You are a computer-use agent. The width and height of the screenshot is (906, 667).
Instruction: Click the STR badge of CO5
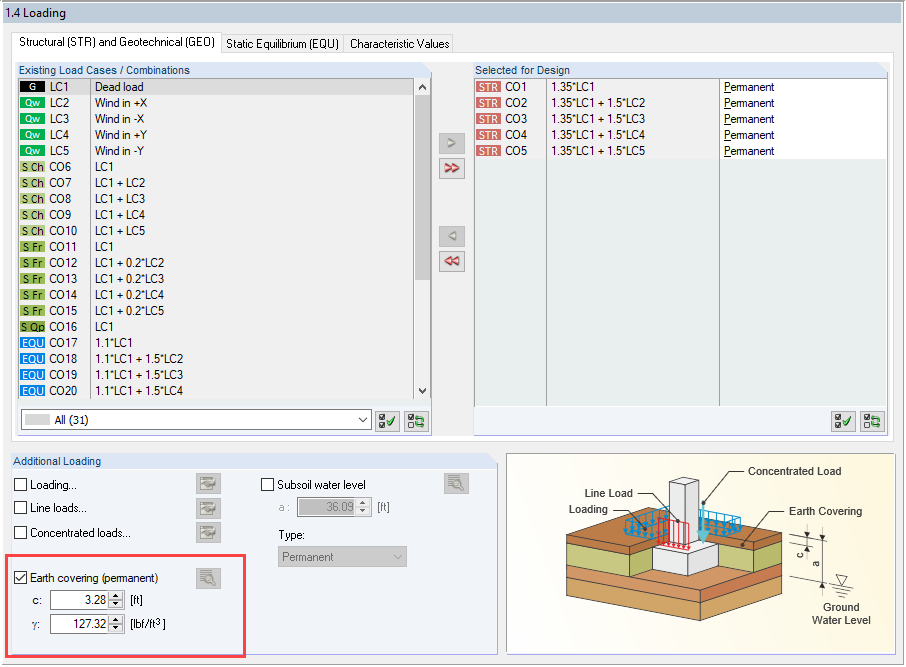[x=488, y=151]
